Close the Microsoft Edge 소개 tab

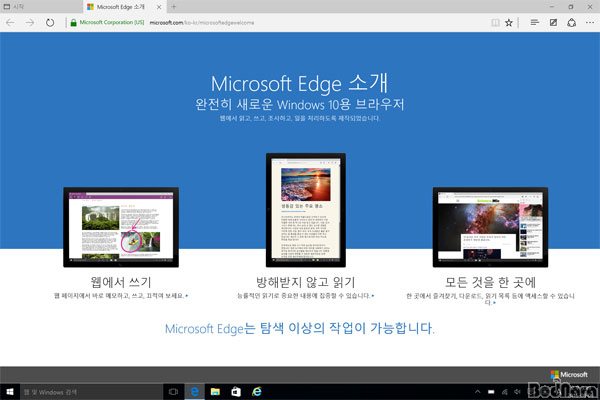pyautogui.click(x=159, y=7)
